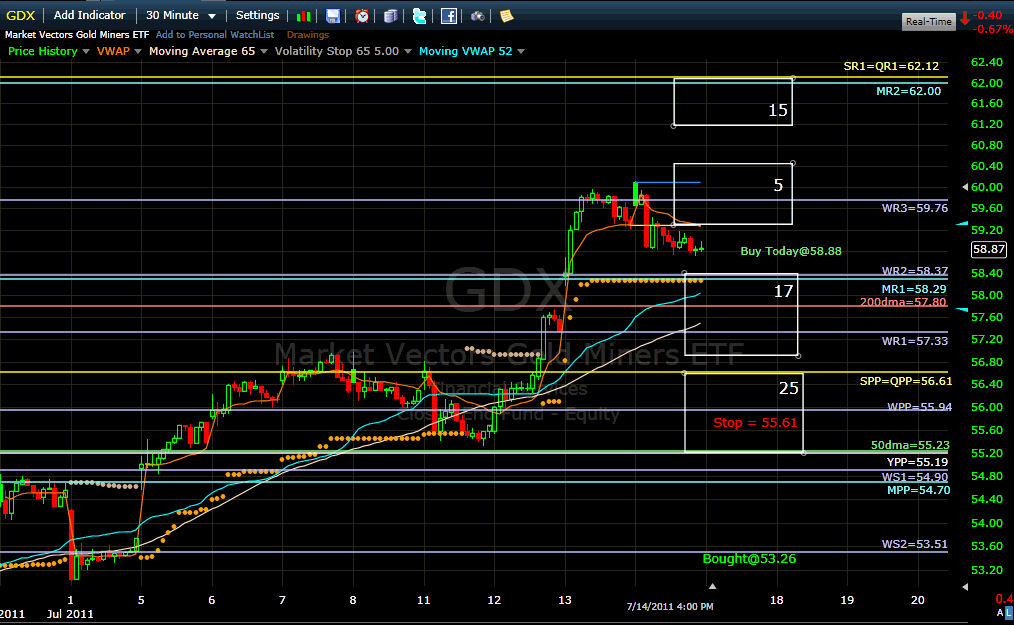Click the 62.40 price axis label

987,62
